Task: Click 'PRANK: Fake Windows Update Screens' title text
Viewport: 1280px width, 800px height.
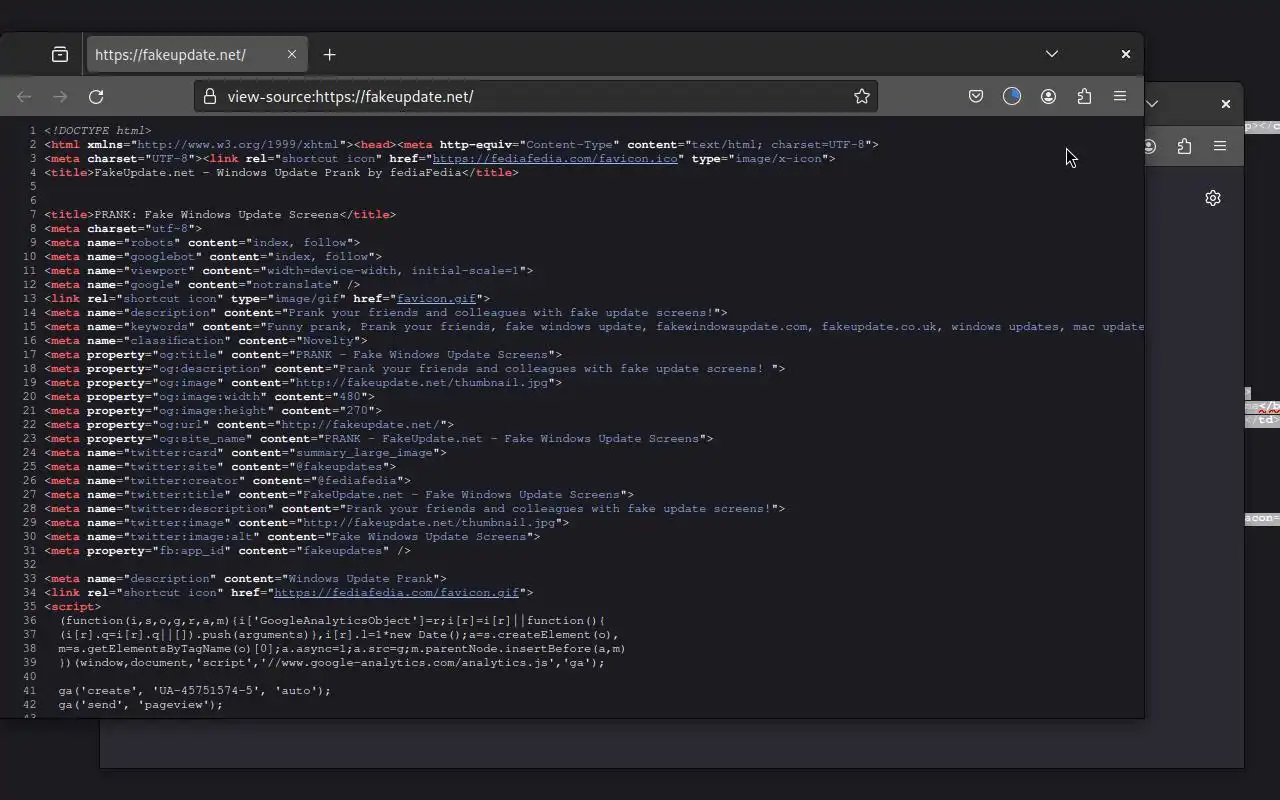Action: [x=216, y=214]
